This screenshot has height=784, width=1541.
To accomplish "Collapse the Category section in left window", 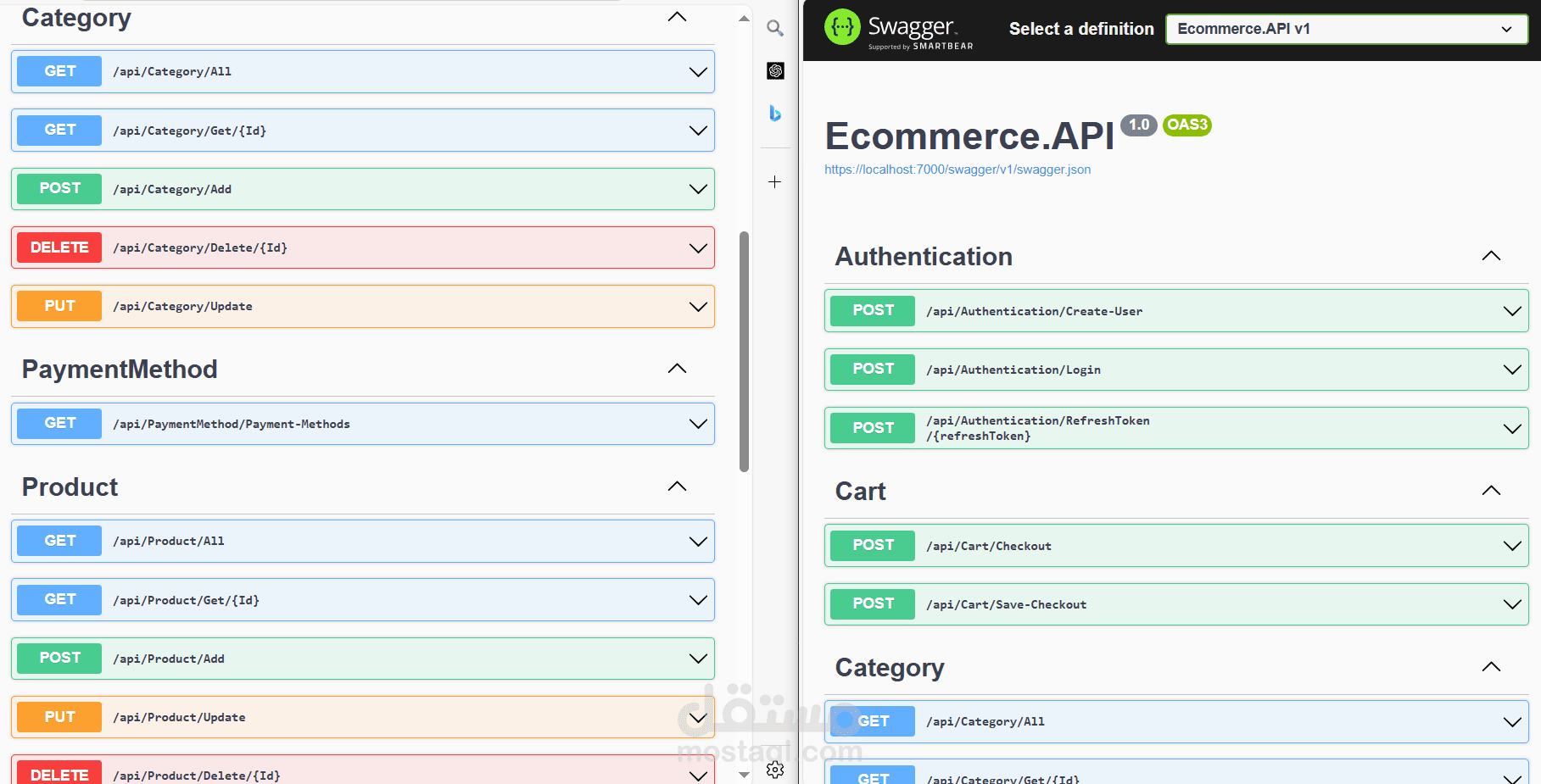I will 677,17.
